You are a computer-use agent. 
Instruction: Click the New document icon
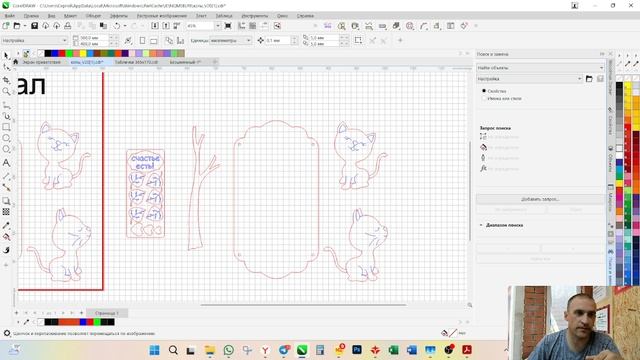coord(6,26)
